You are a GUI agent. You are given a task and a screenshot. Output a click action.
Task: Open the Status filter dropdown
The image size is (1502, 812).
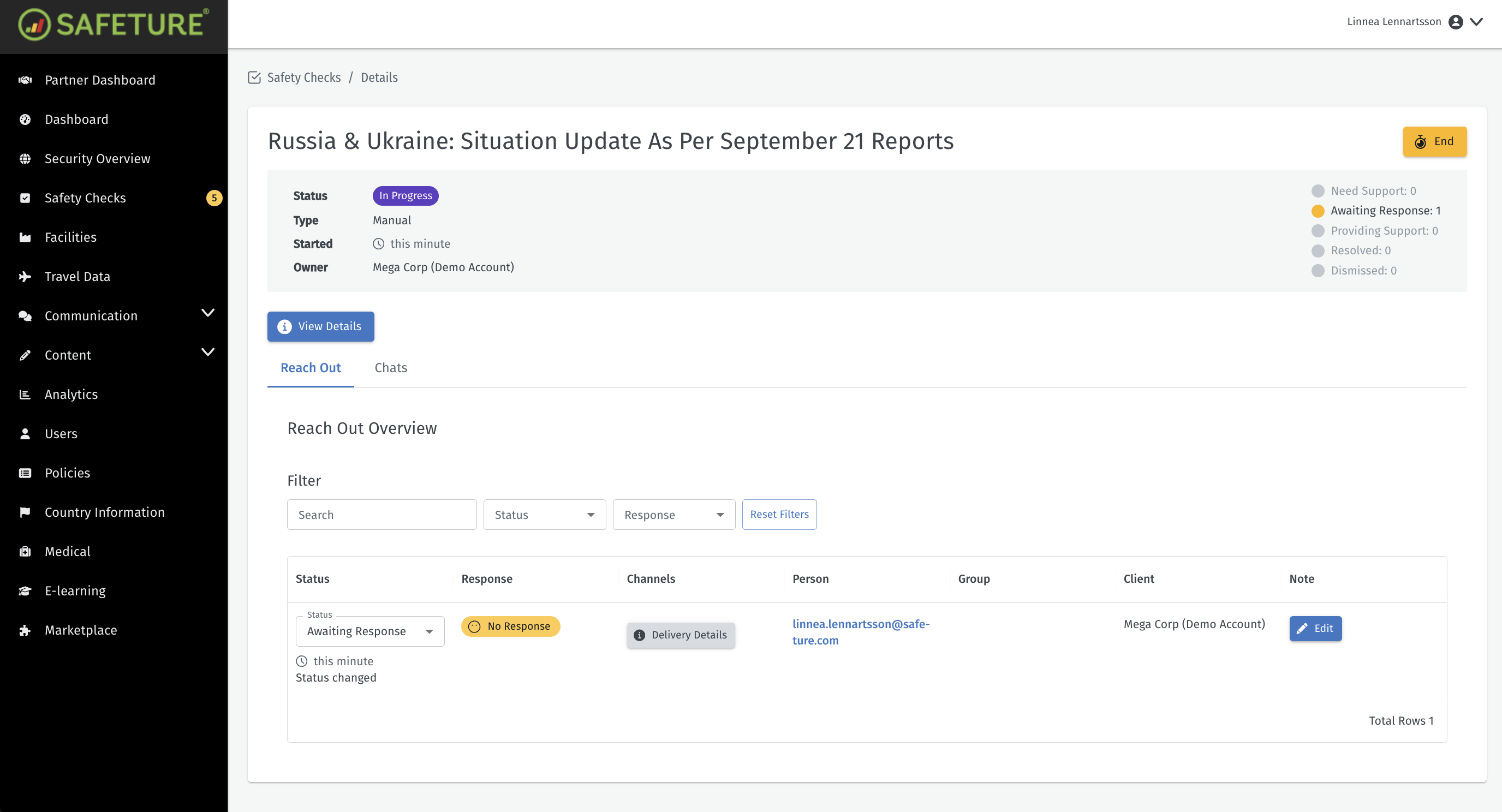coord(544,515)
